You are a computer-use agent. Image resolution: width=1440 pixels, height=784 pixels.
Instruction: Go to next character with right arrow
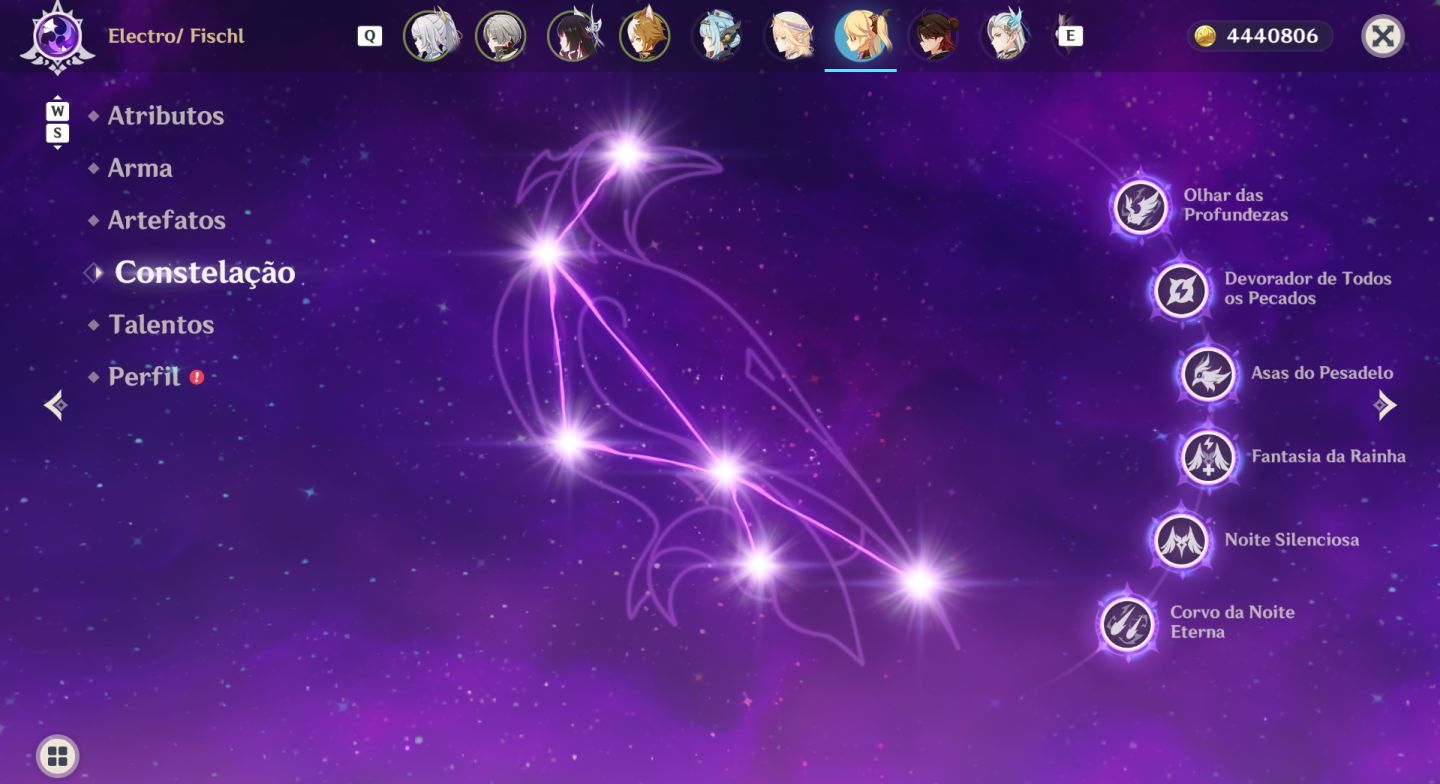point(1385,405)
